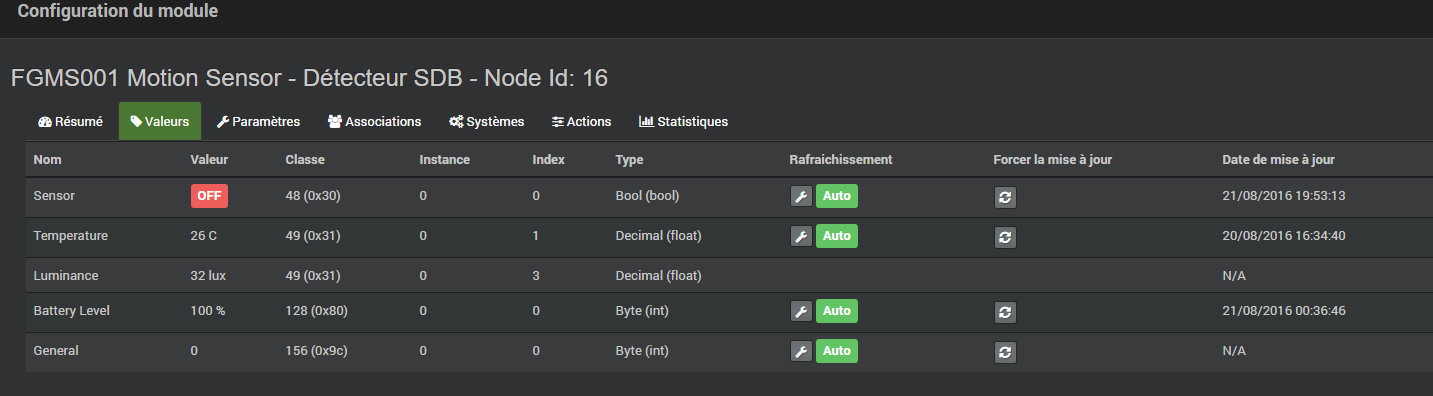This screenshot has height=396, width=1433.
Task: Click the Valeur column header
Action: pos(209,160)
